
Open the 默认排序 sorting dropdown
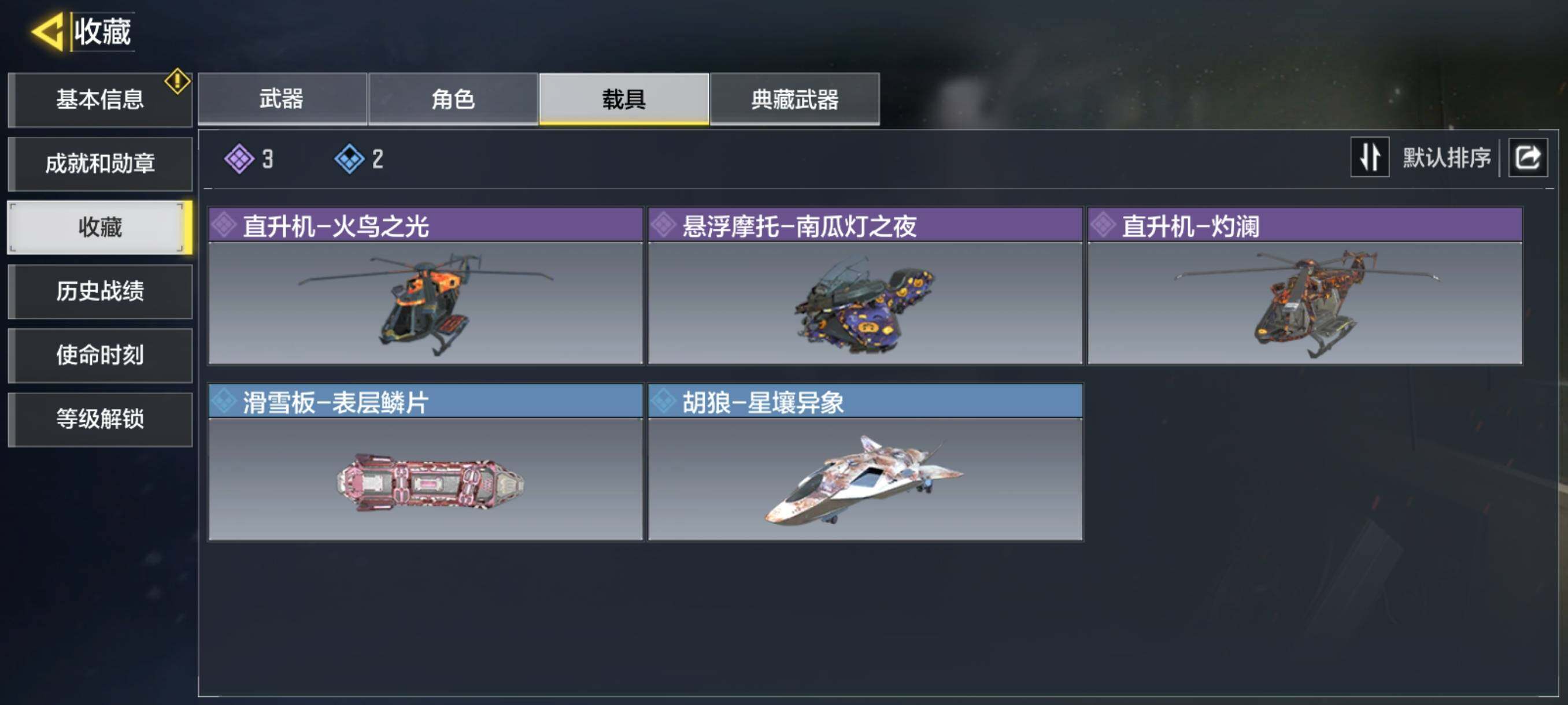pos(1446,158)
